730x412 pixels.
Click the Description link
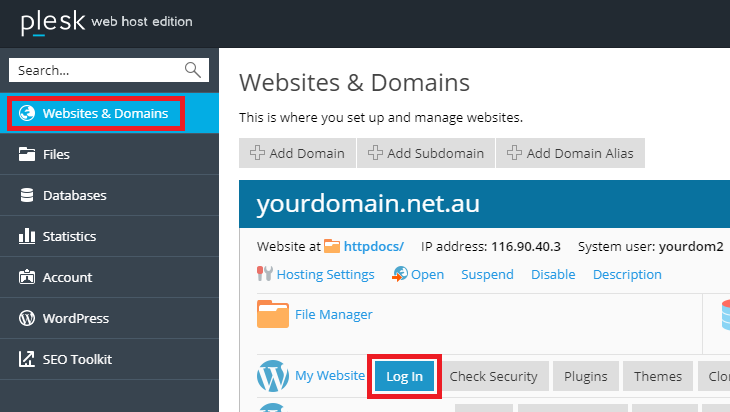[627, 275]
